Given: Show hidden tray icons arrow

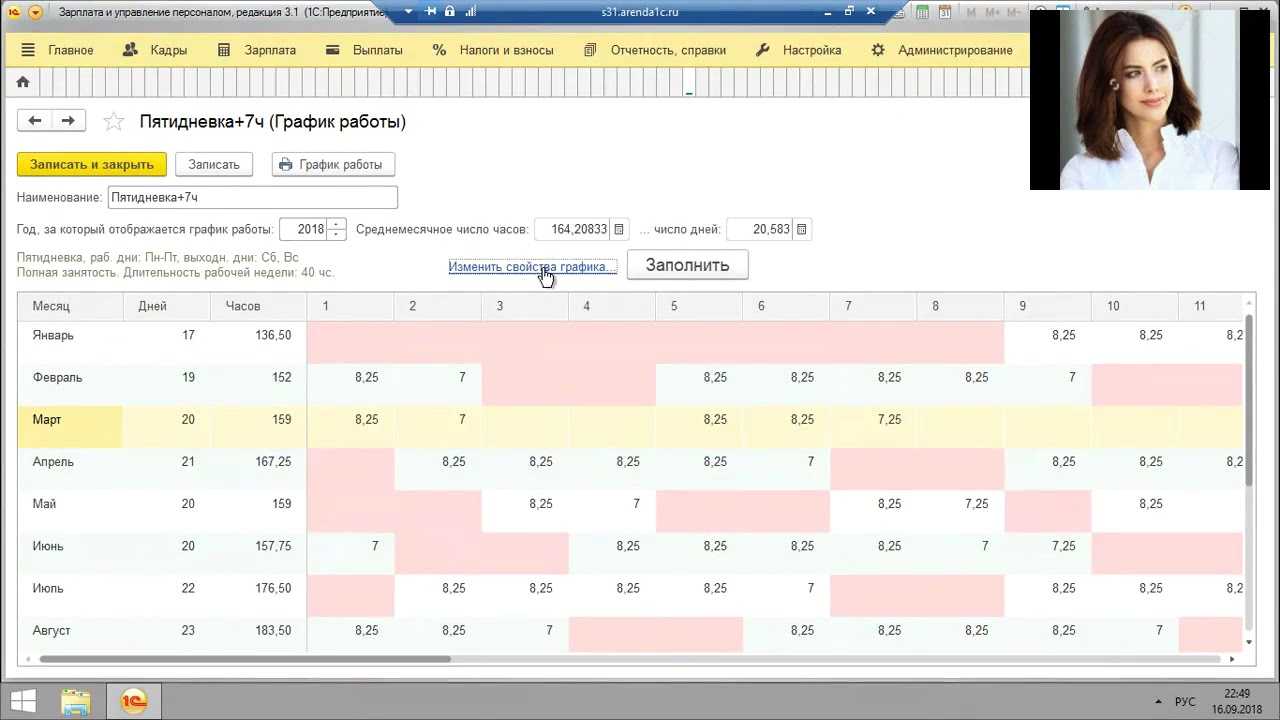Looking at the screenshot, I should click(1158, 702).
